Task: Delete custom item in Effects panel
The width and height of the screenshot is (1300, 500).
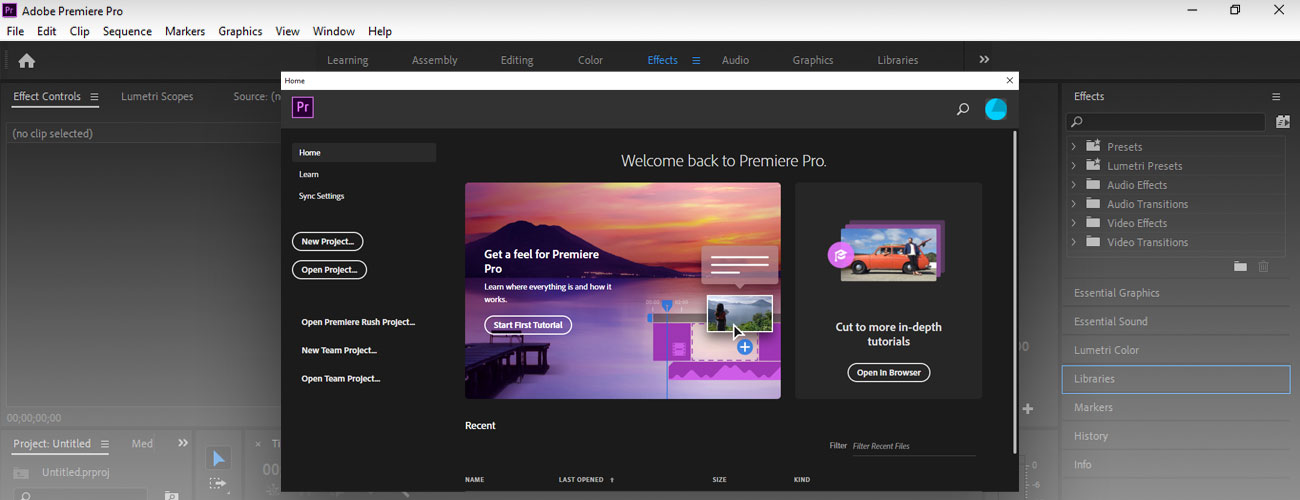Action: coord(1263,266)
